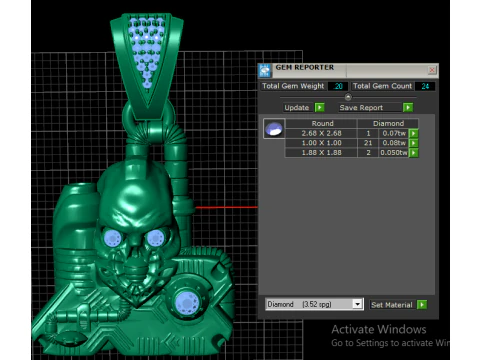Click the skull's right eye gem

pyautogui.click(x=155, y=238)
